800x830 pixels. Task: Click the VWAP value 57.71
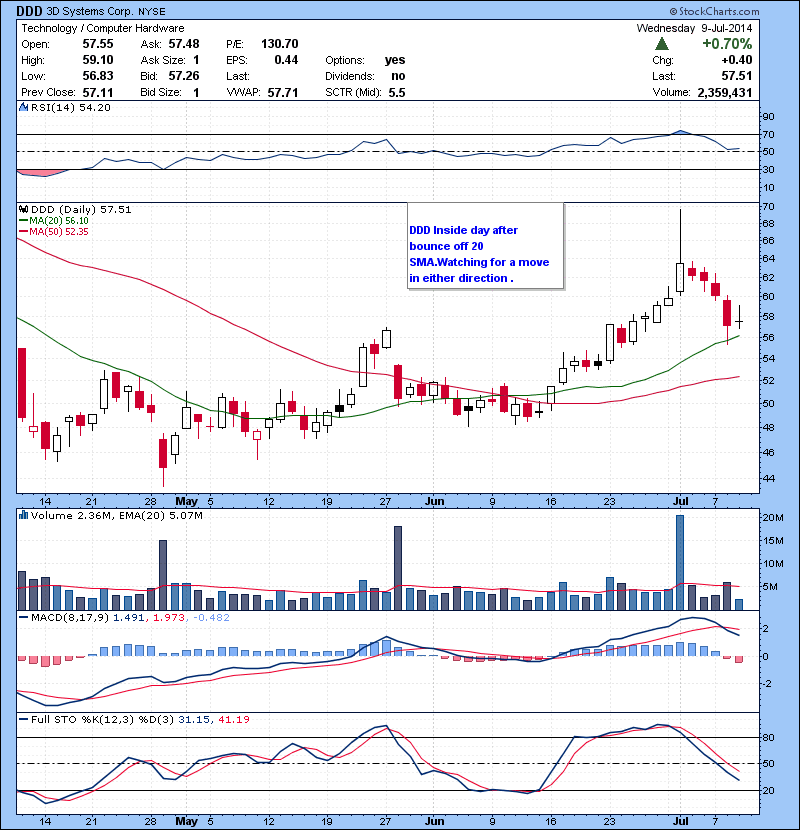pos(283,93)
